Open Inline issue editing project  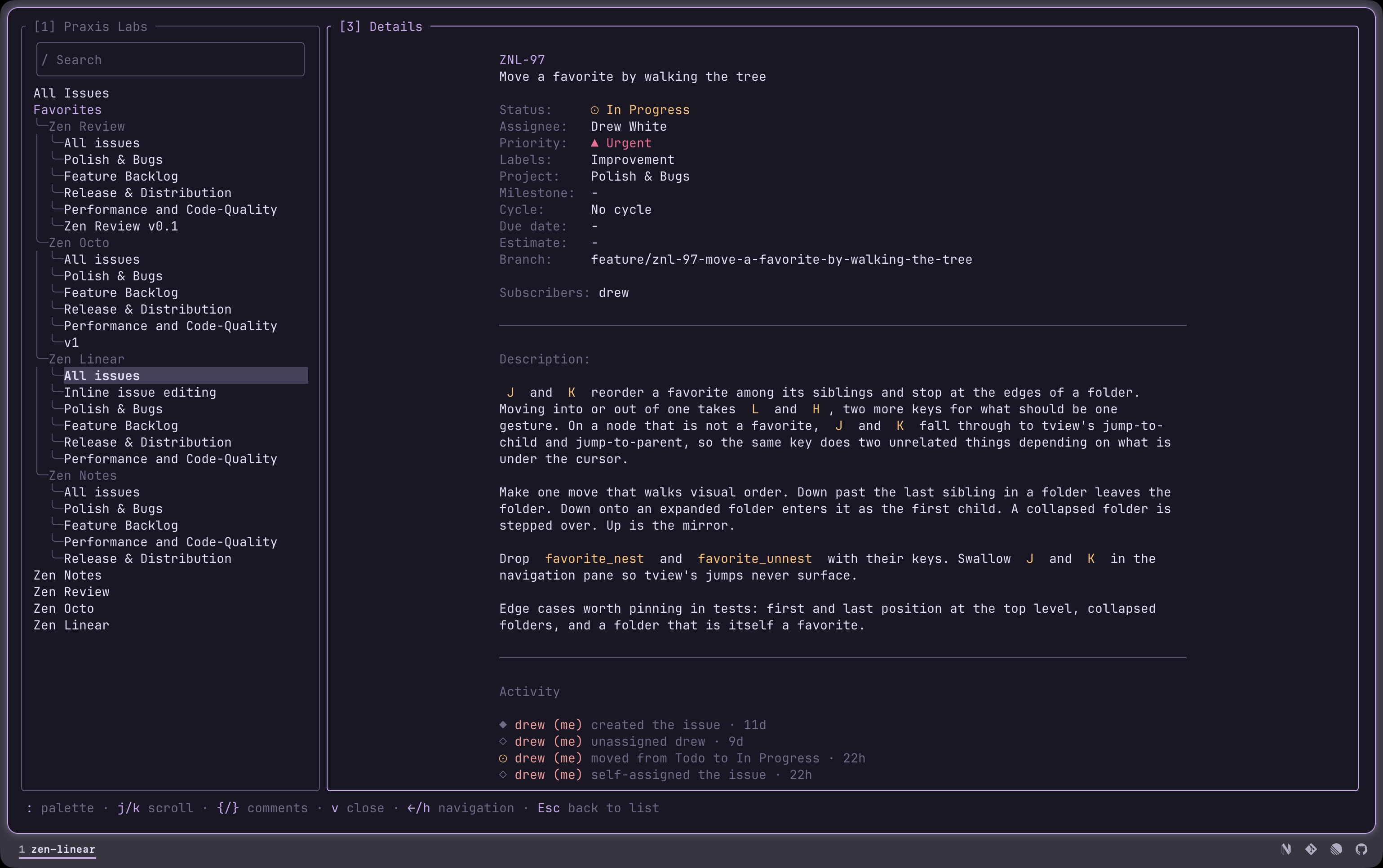coord(140,393)
